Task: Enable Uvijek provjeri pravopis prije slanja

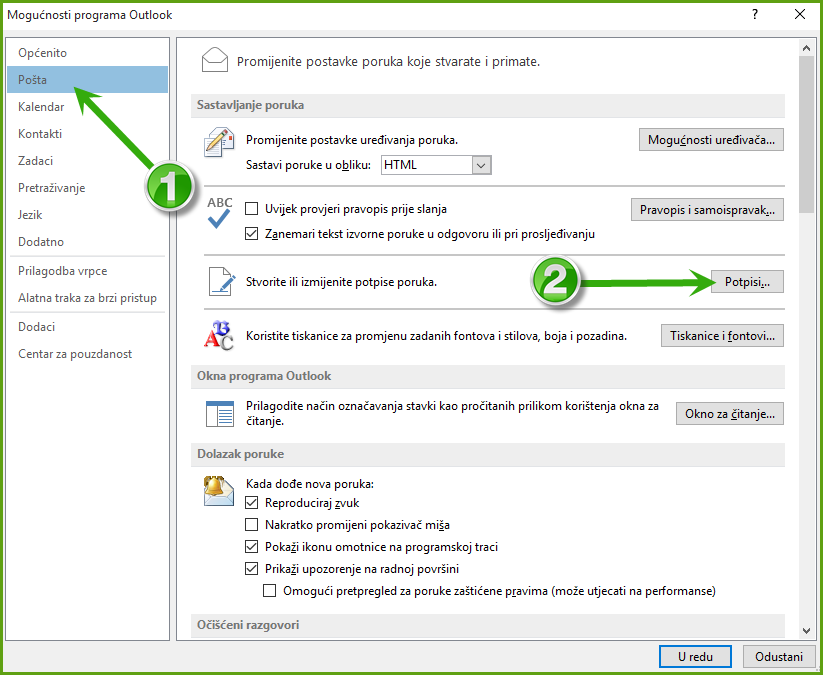Action: 252,209
